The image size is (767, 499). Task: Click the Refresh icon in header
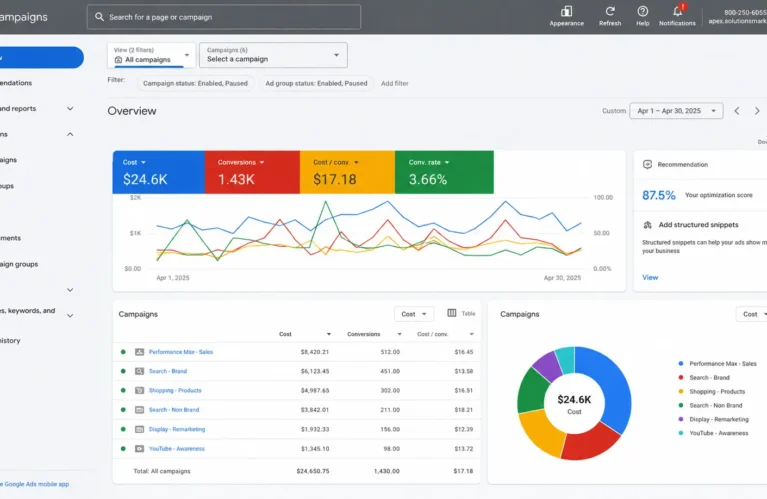pyautogui.click(x=610, y=11)
